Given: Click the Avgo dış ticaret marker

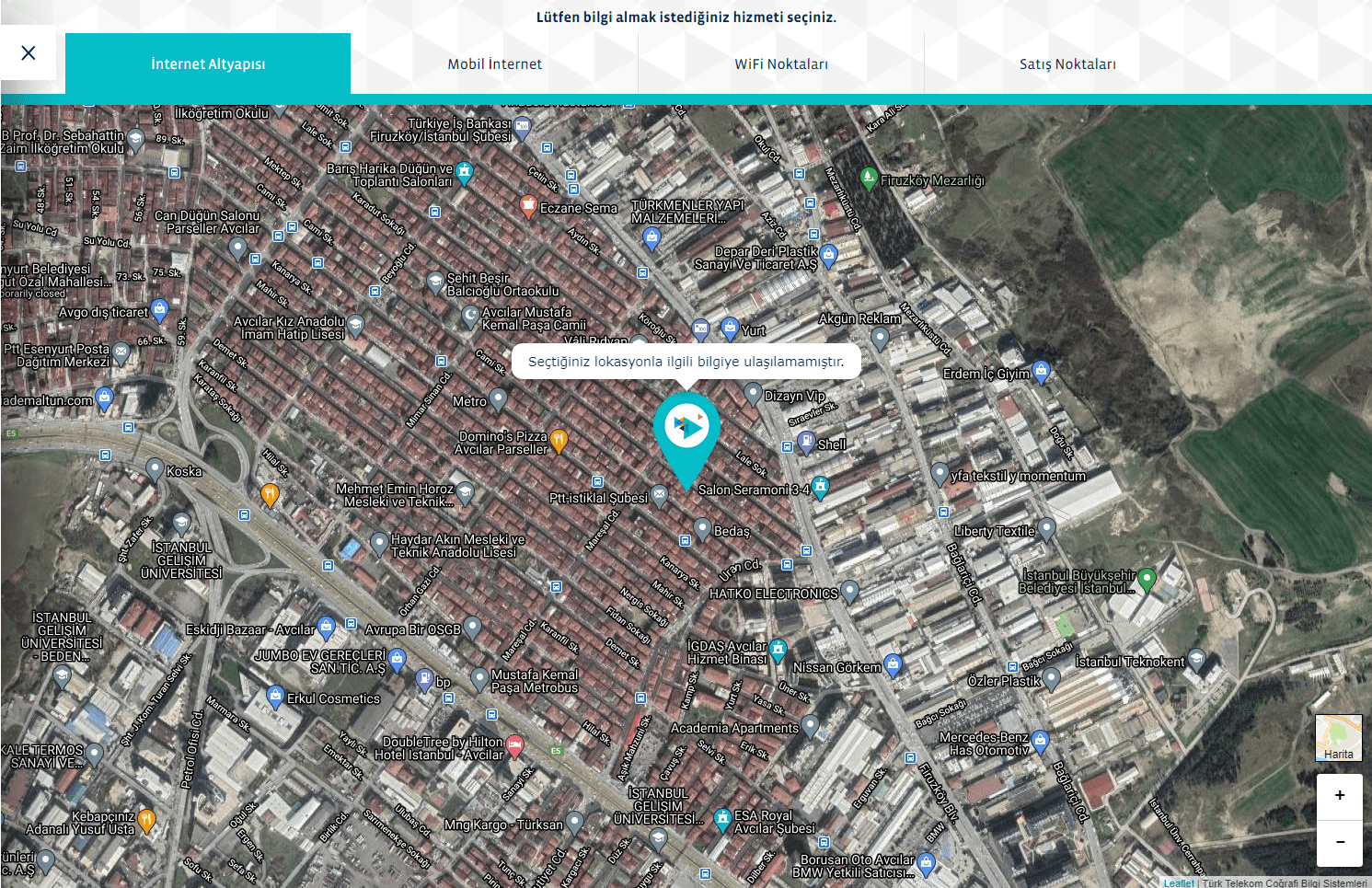Looking at the screenshot, I should click(159, 309).
